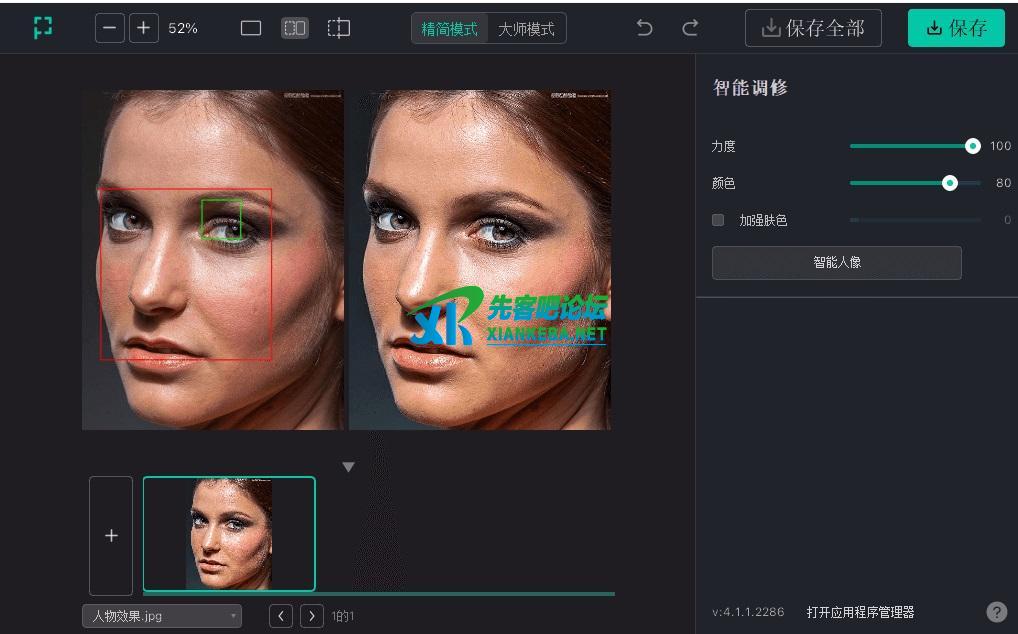
Task: Click the 智能人像 button
Action: (836, 263)
